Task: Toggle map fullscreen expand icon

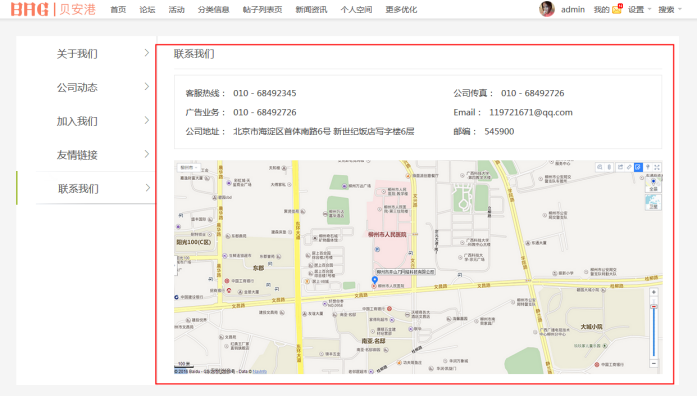Action: (657, 167)
